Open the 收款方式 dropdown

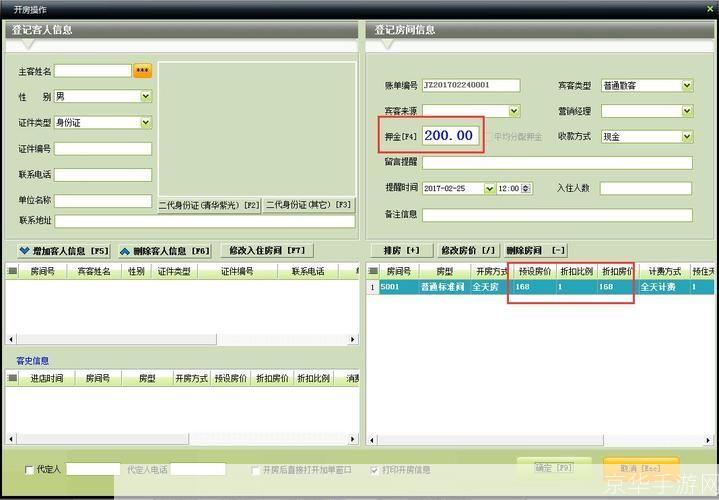[x=686, y=136]
